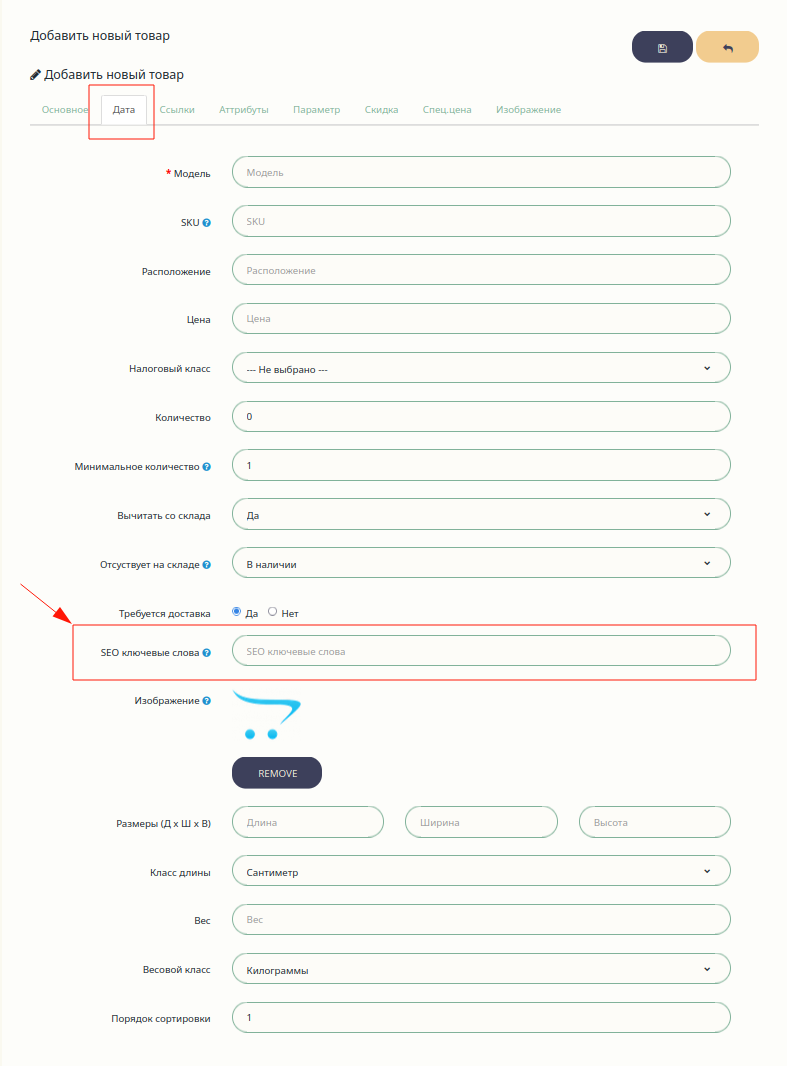
Task: Focus the Модель input field
Action: click(x=481, y=172)
